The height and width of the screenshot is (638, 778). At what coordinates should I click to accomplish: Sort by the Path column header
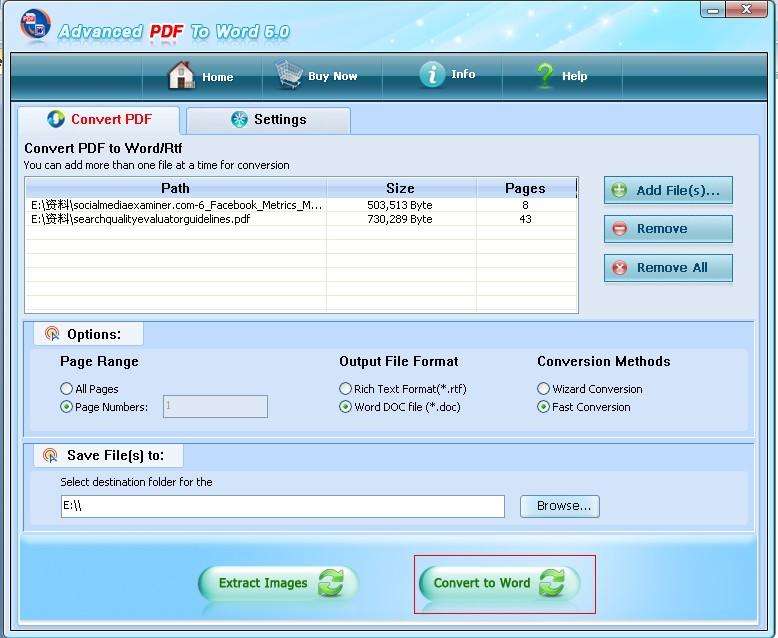coord(176,188)
